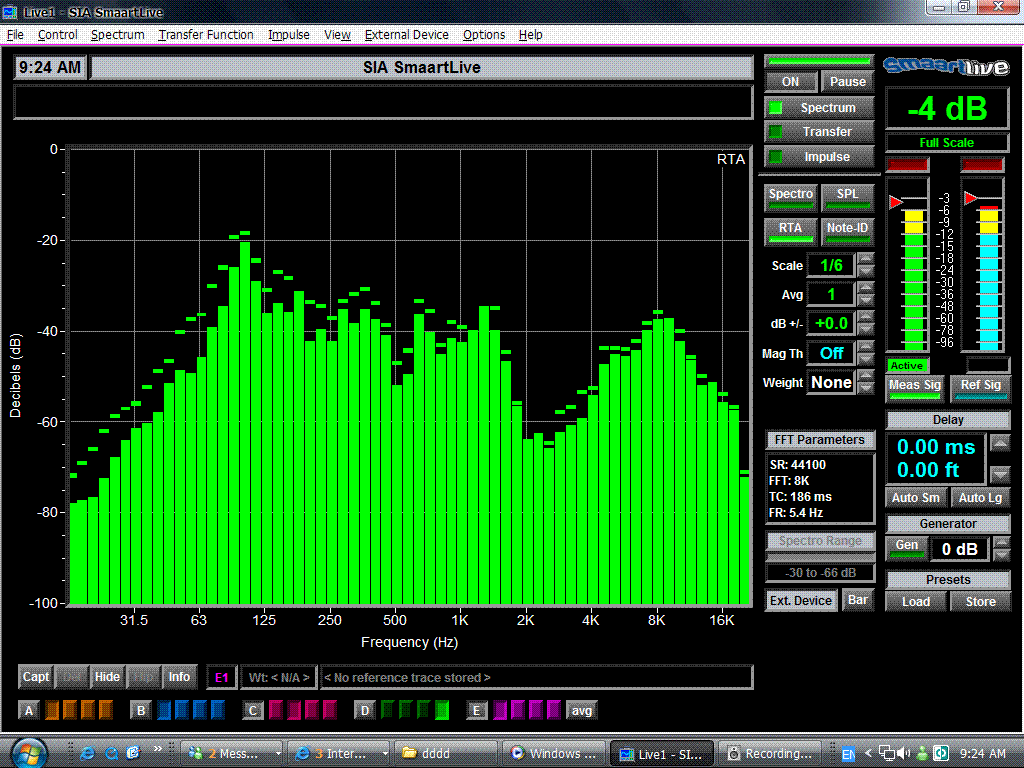Open the FFT Parameters settings
1024x768 pixels.
click(x=820, y=440)
